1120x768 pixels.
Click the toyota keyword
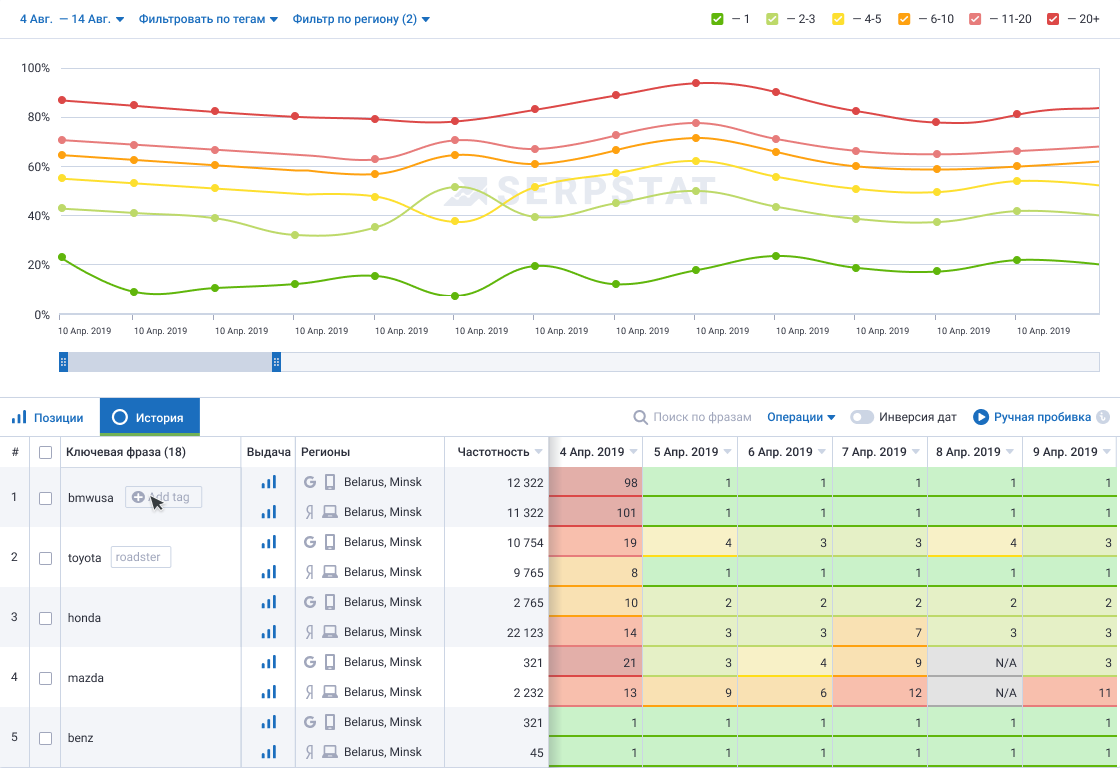point(84,558)
